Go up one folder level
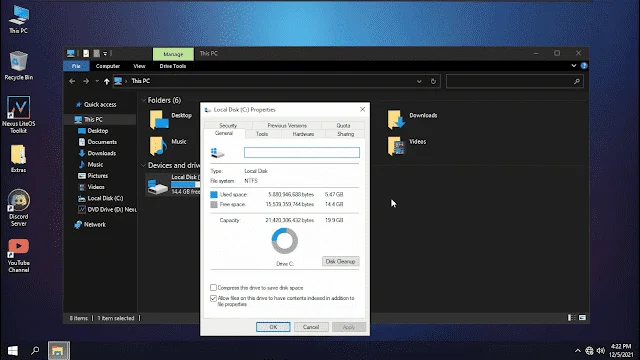 (107, 81)
